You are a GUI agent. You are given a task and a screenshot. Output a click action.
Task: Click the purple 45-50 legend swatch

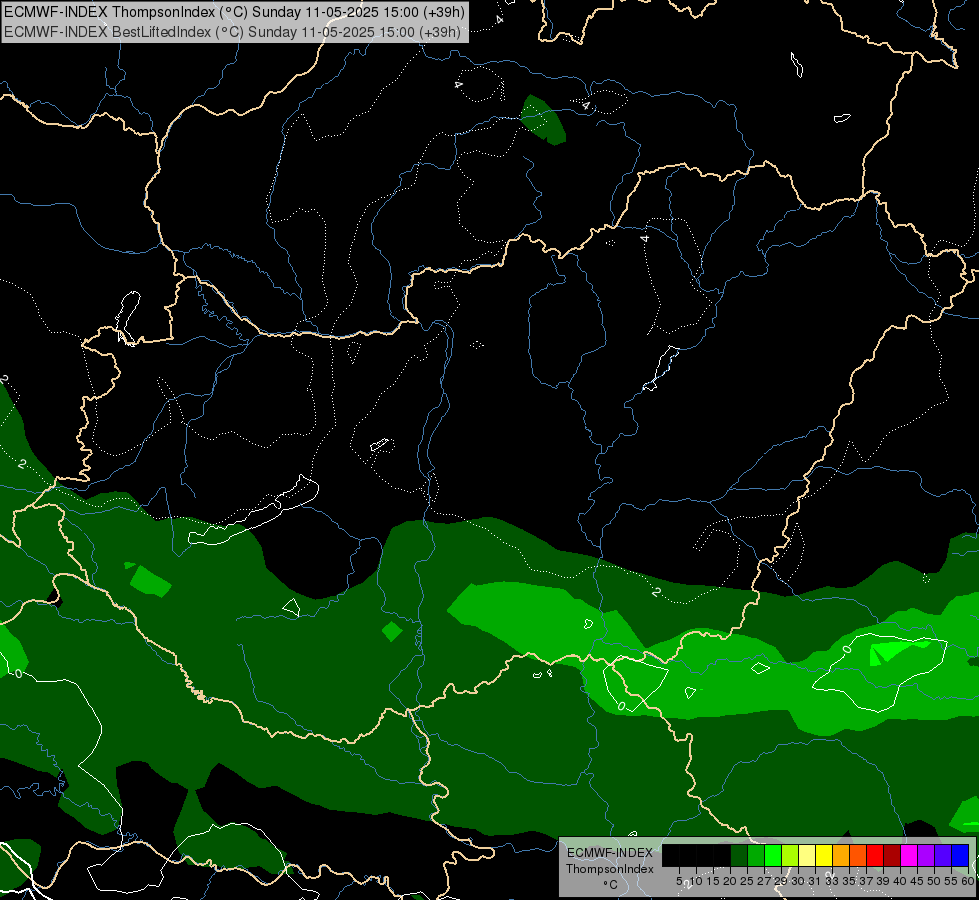pyautogui.click(x=926, y=855)
